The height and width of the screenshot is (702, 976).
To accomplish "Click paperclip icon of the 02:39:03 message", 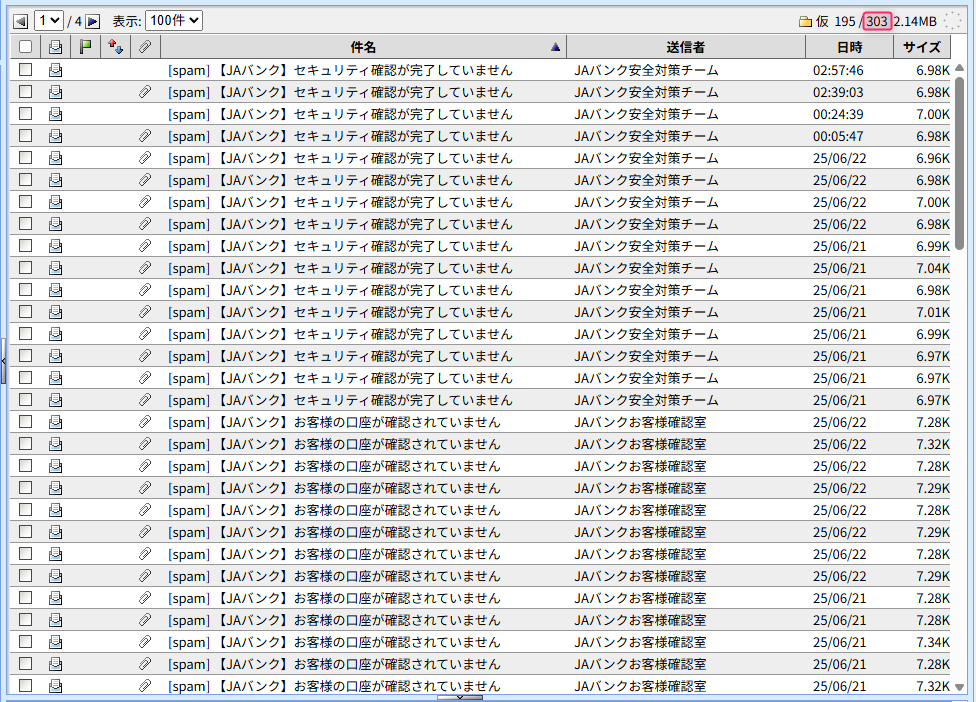I will (x=145, y=92).
